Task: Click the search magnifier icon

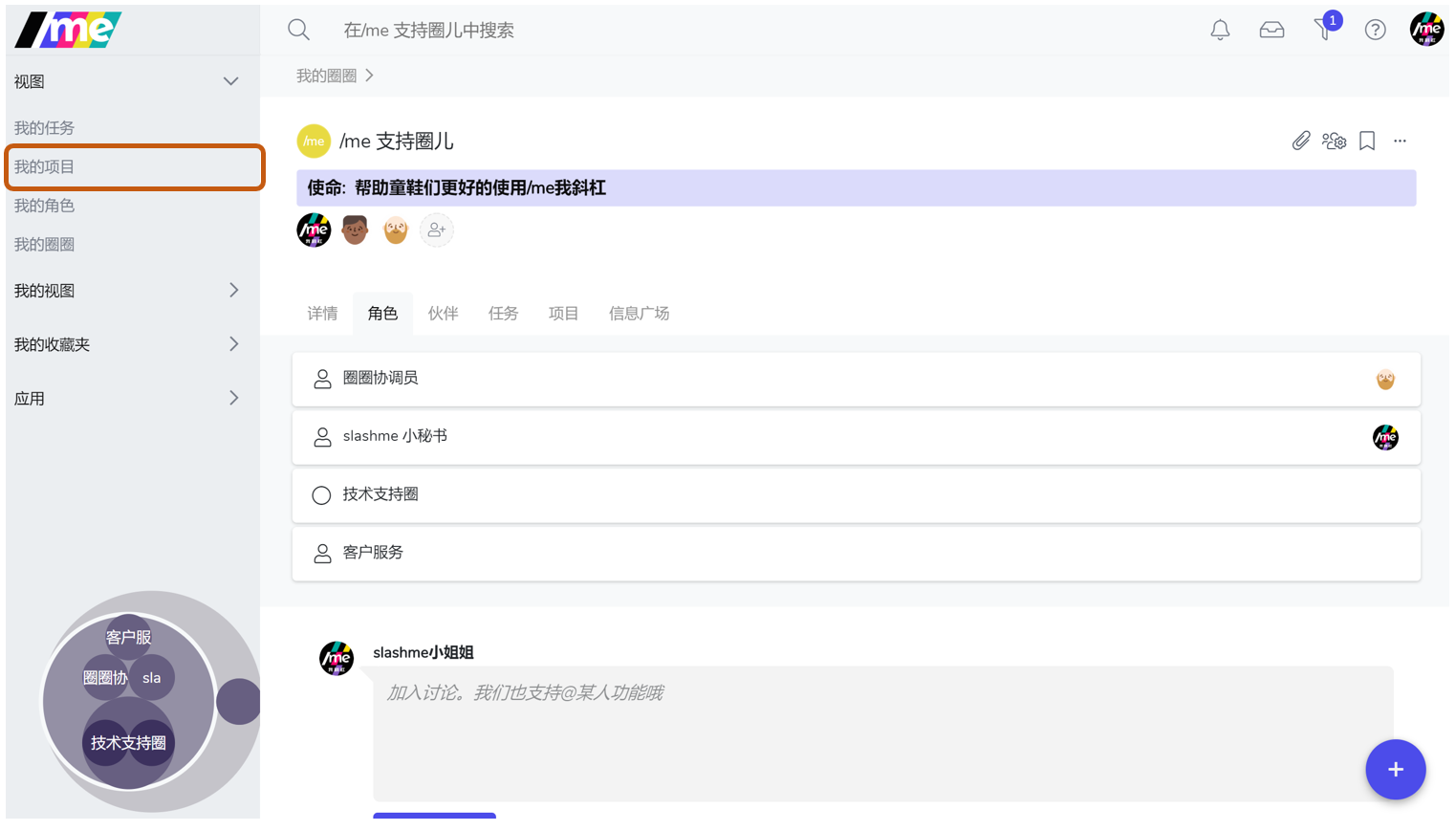Action: pyautogui.click(x=298, y=30)
